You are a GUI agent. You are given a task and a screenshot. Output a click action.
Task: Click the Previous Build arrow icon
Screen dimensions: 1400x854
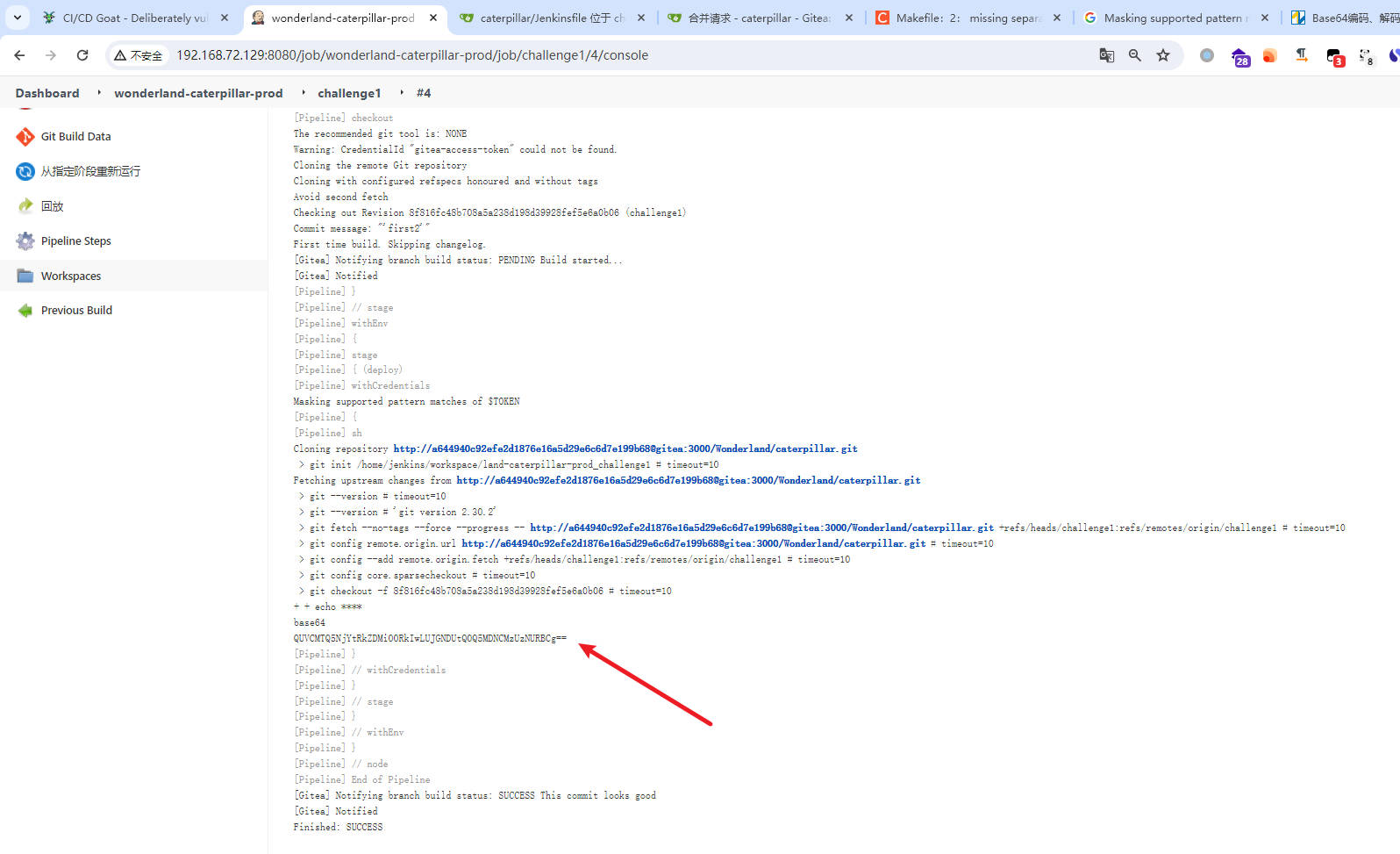25,310
